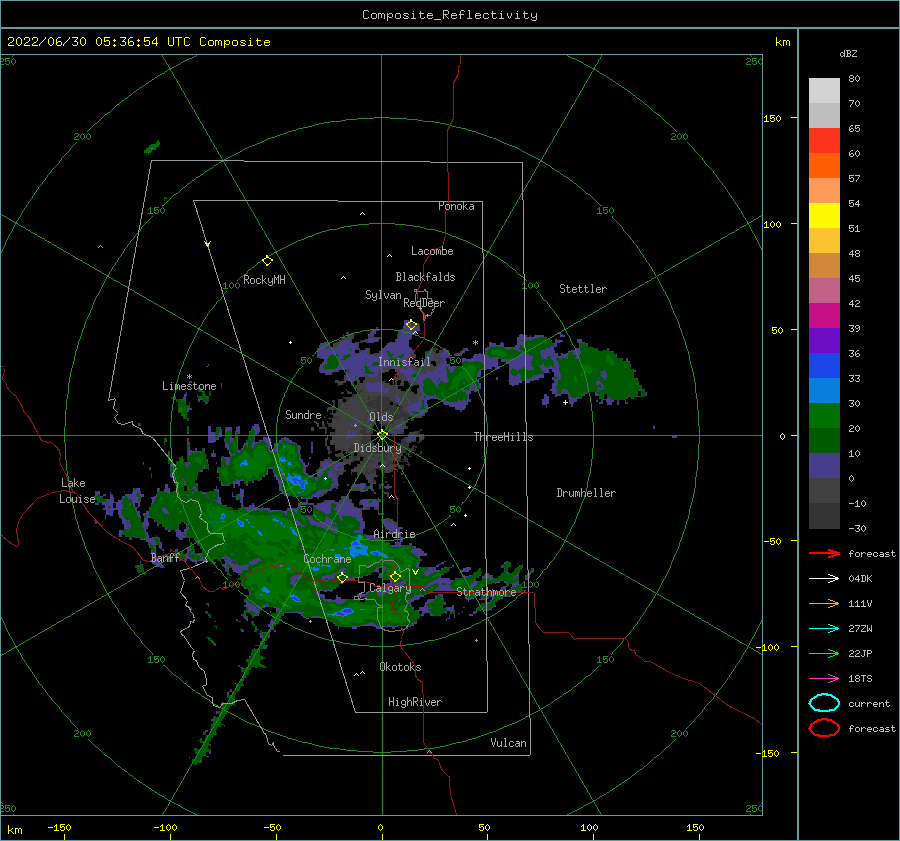The width and height of the screenshot is (900, 841).
Task: Pick the light blue 30-33 dBZ swatch
Action: pos(824,391)
